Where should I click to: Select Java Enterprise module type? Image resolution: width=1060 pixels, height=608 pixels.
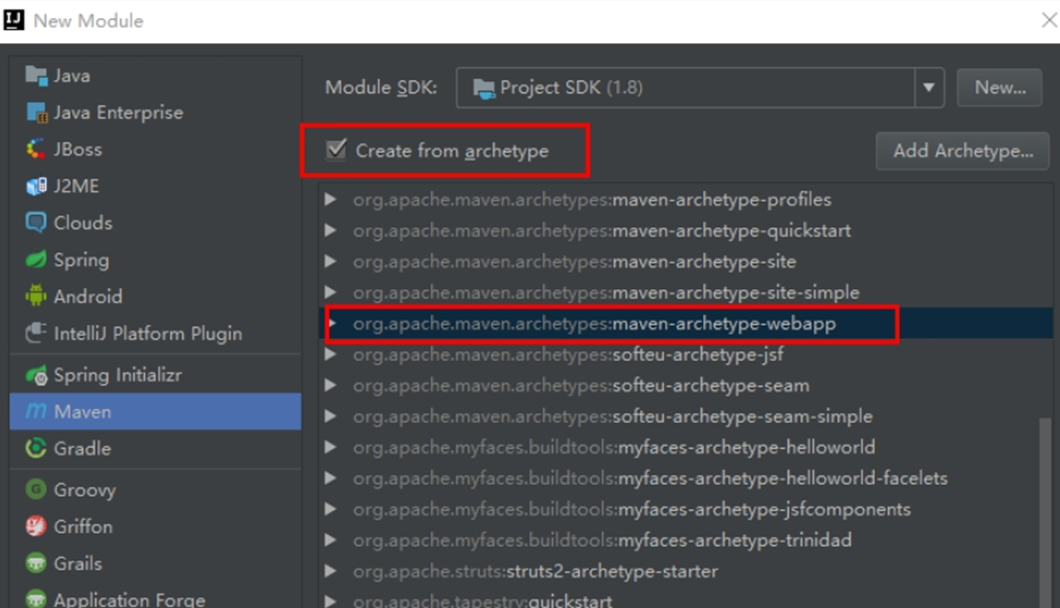tap(155, 112)
